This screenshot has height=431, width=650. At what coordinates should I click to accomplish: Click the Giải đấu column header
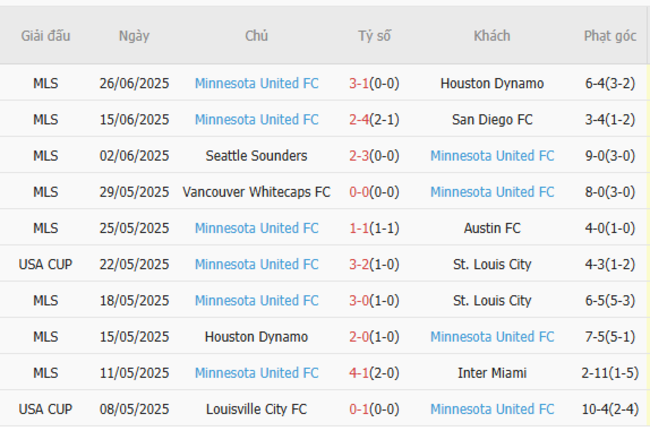[45, 36]
